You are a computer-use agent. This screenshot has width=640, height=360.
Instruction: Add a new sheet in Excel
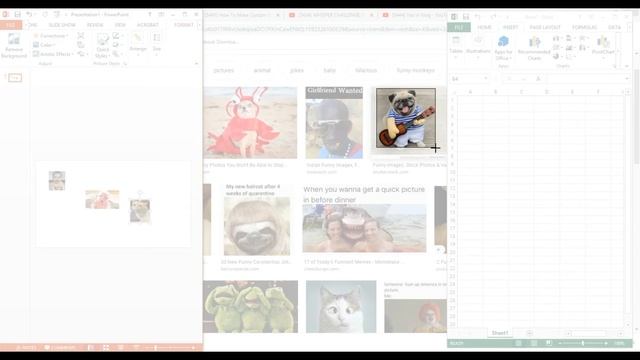coord(529,333)
